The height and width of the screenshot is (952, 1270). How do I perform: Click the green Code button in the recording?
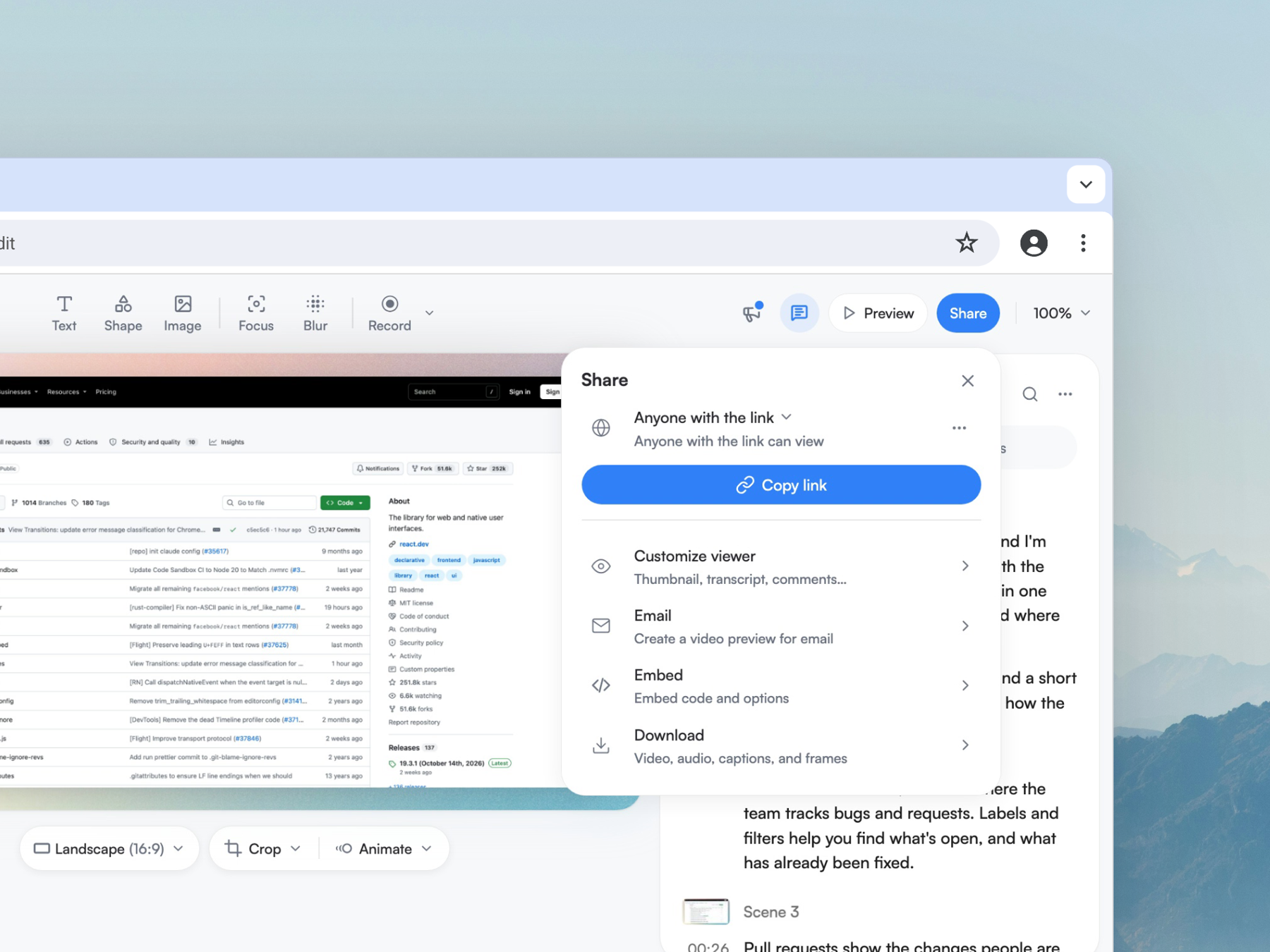[345, 503]
